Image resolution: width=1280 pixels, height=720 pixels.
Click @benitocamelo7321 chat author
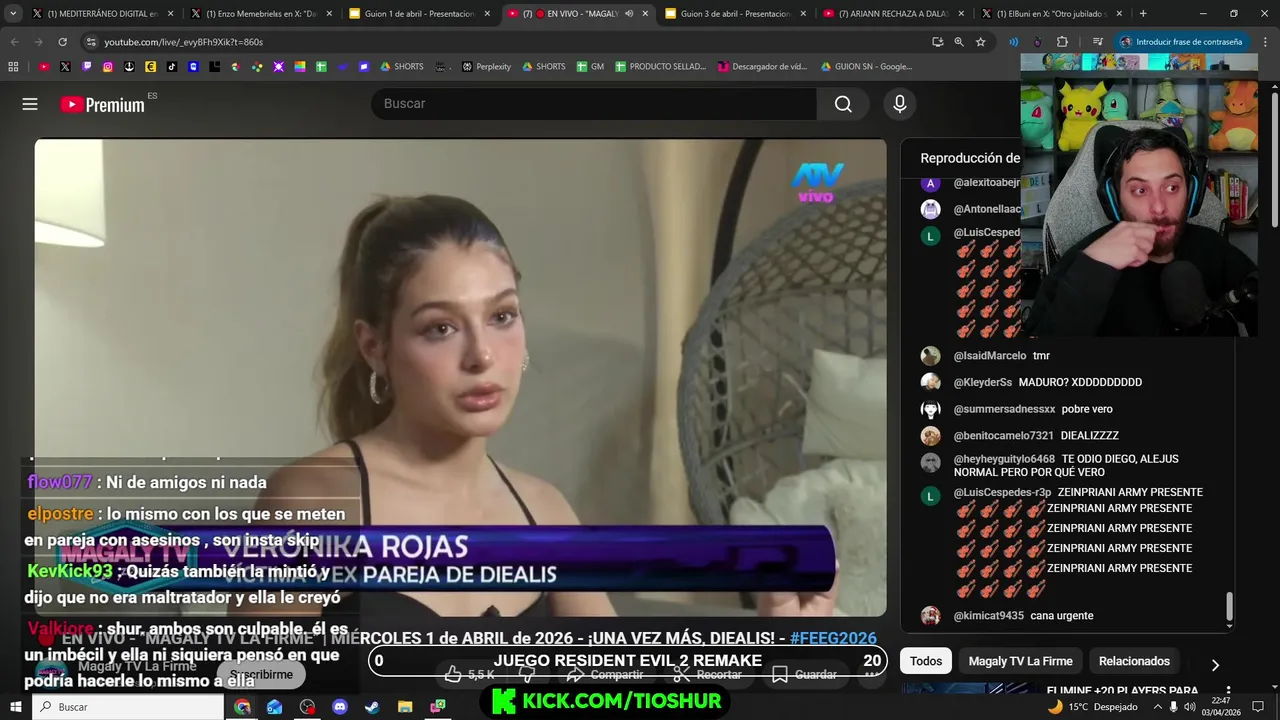1003,436
